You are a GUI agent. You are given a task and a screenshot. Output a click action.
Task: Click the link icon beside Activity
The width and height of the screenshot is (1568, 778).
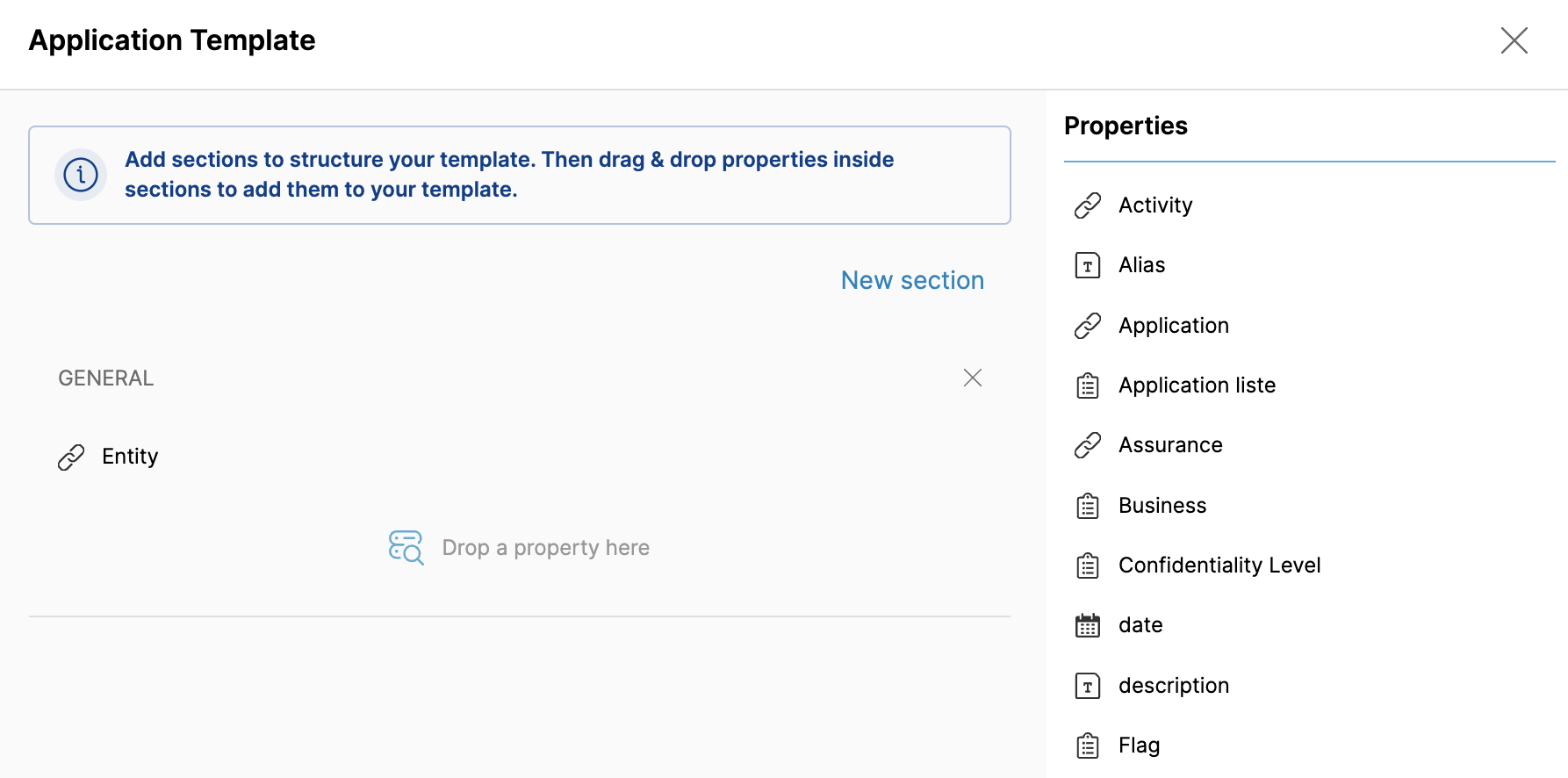point(1087,205)
